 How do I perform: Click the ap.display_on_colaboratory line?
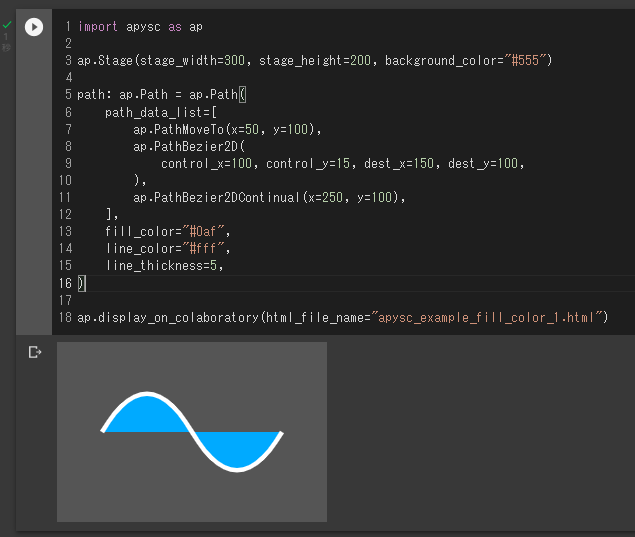(343, 317)
